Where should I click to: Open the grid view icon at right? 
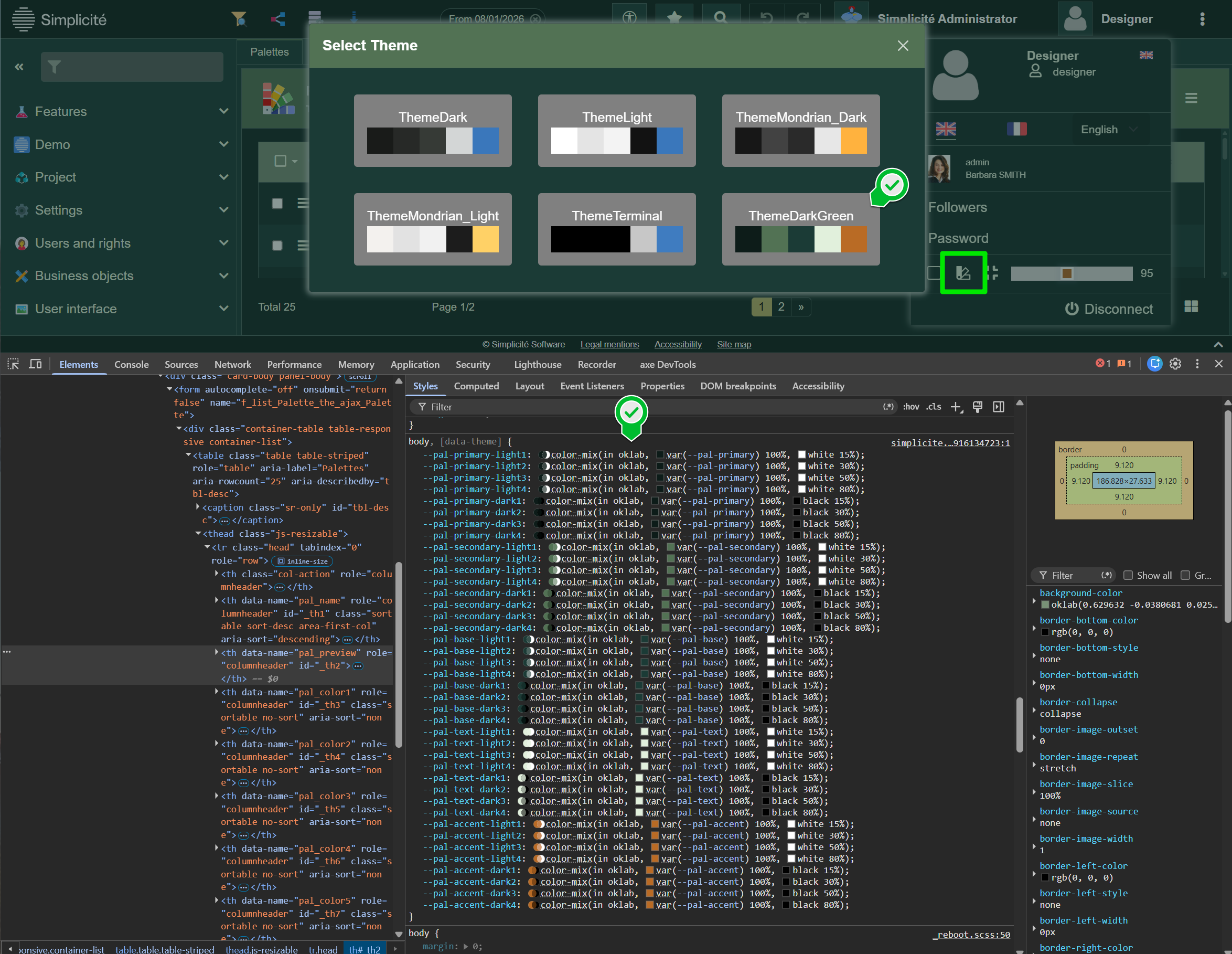point(1191,306)
